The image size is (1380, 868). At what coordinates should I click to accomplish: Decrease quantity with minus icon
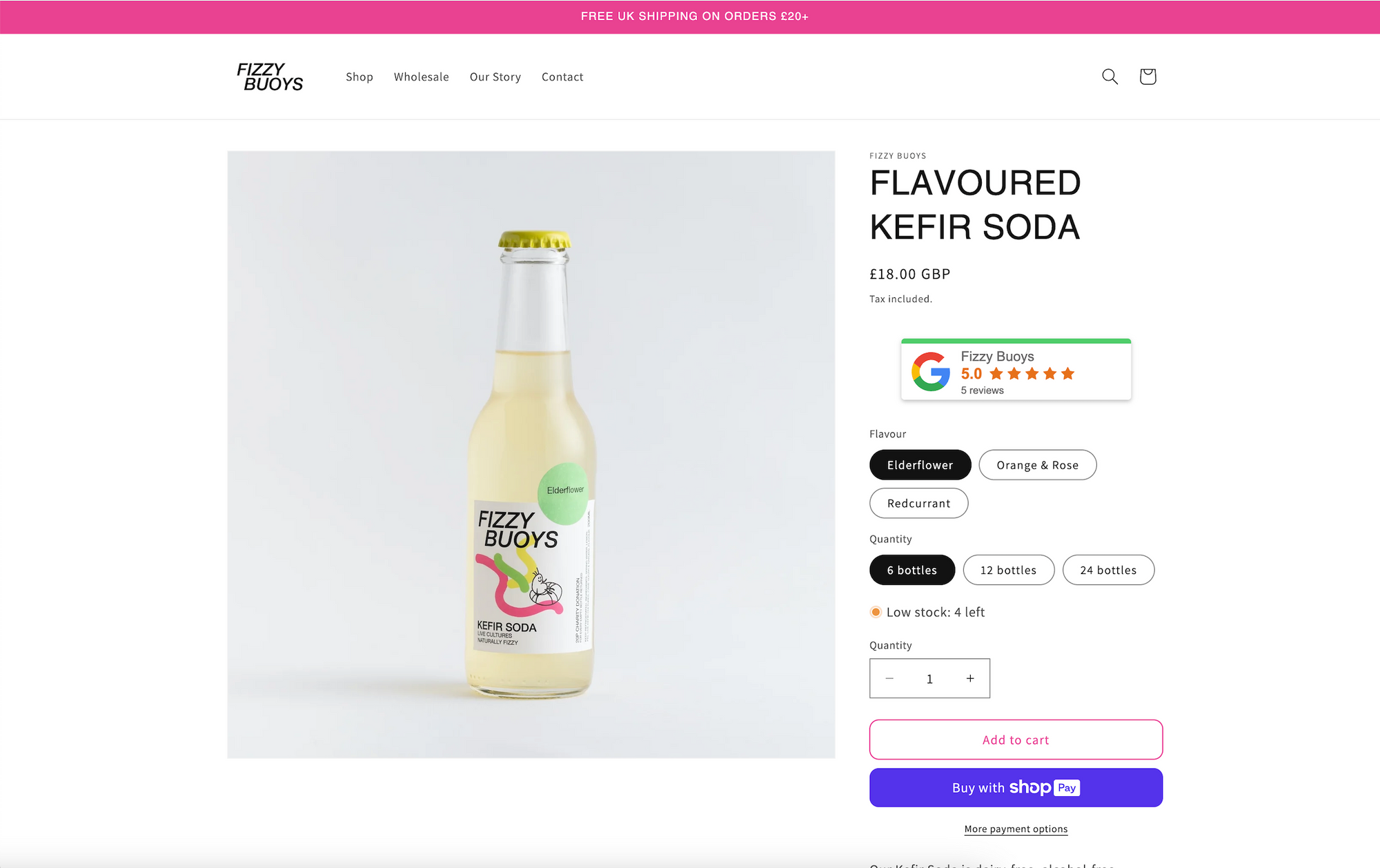click(889, 678)
